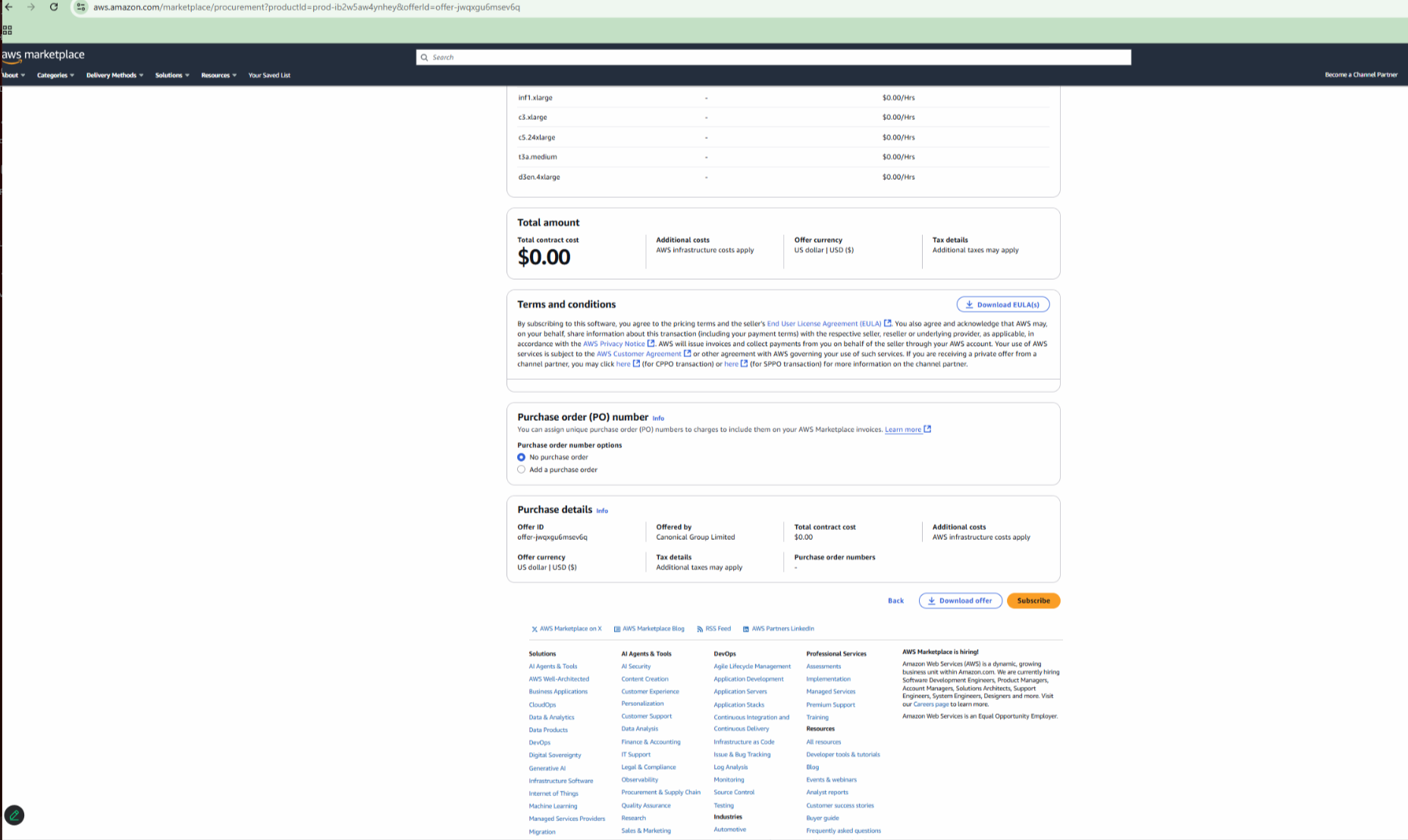Image resolution: width=1408 pixels, height=840 pixels.
Task: Click the browser back arrow
Action: pyautogui.click(x=9, y=7)
